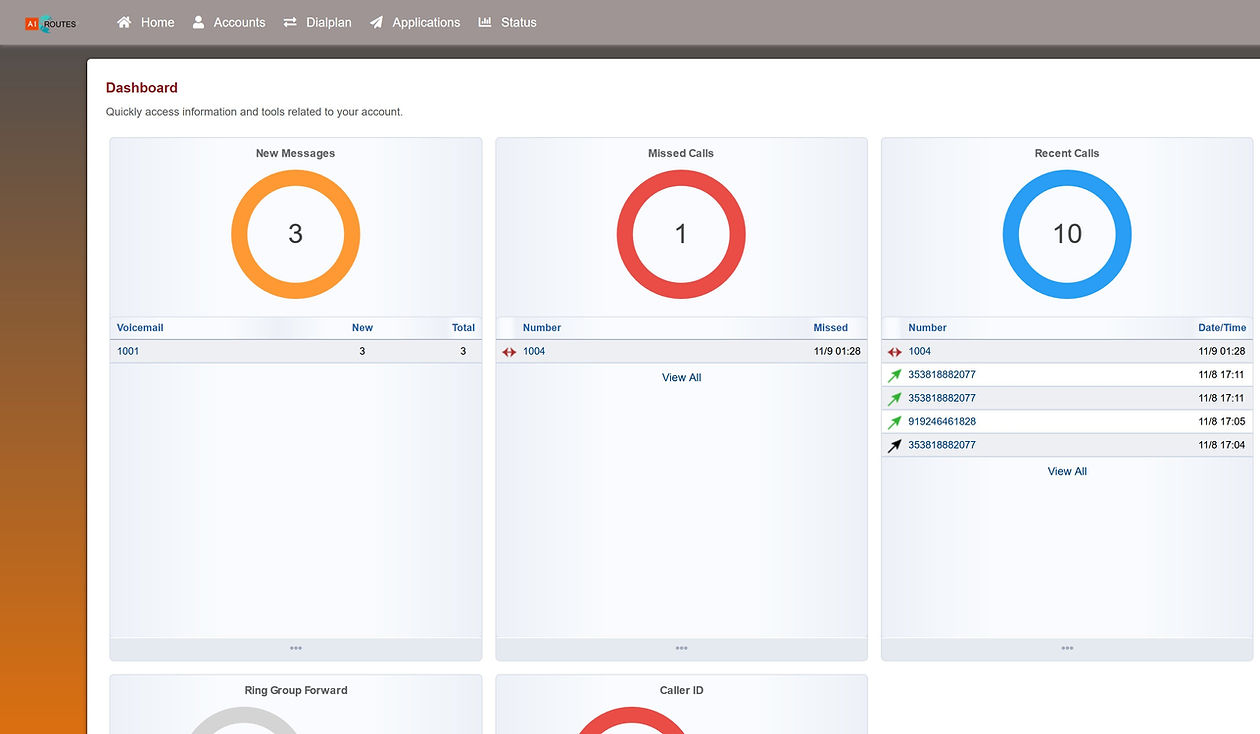Screen dimensions: 1260x734
Task: Click number 919246461828 in Recent Calls
Action: (x=942, y=422)
